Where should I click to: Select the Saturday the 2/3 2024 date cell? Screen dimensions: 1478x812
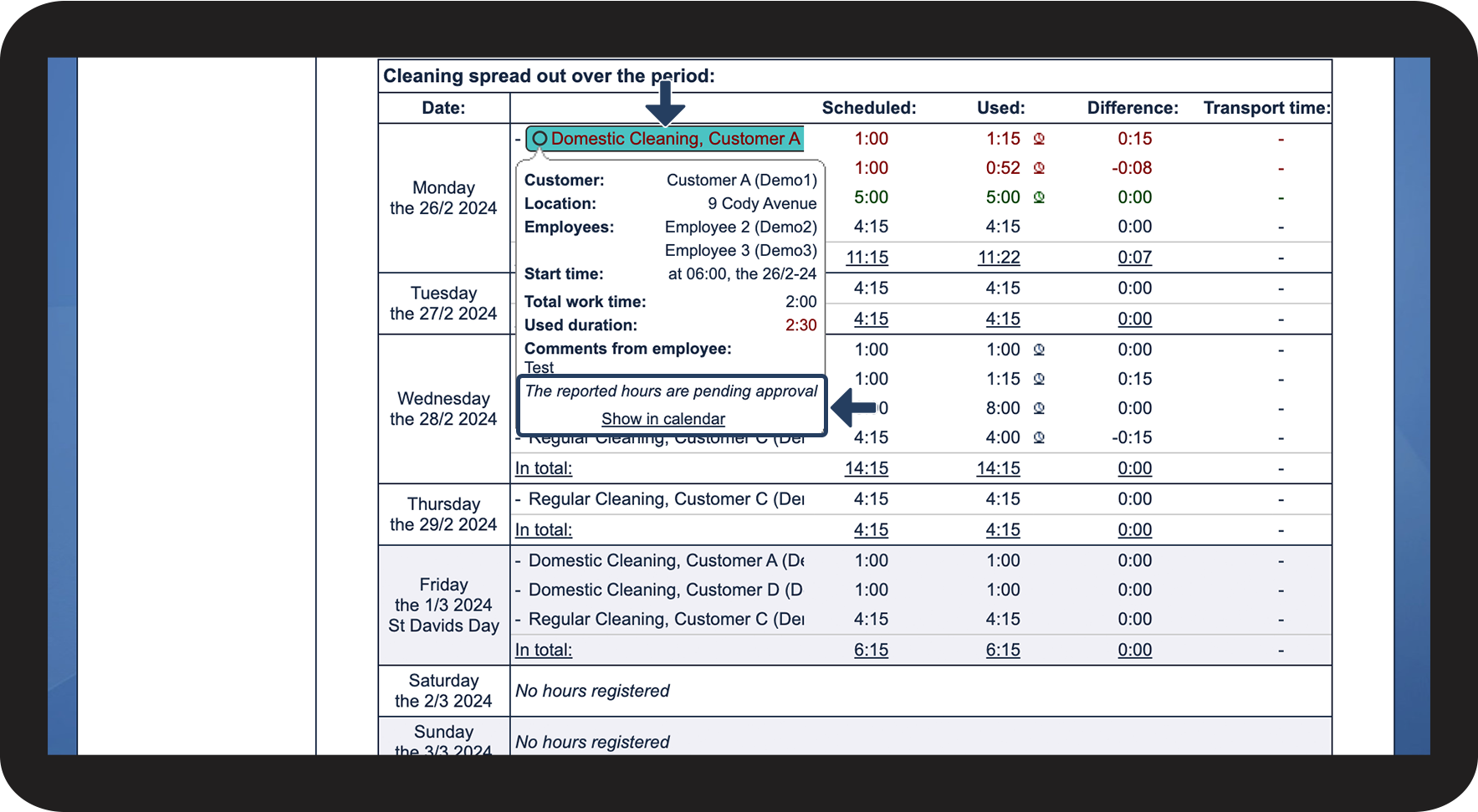point(444,691)
